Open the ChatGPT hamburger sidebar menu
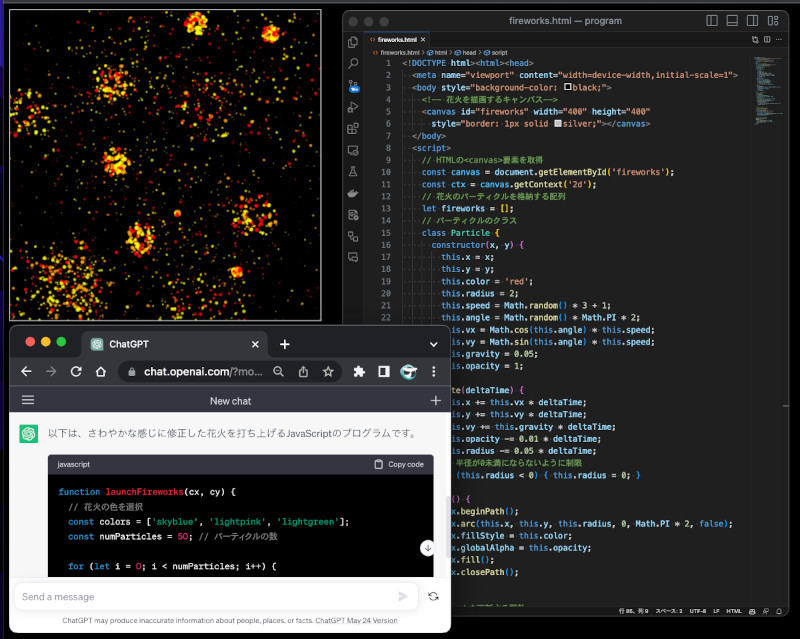800x639 pixels. click(28, 400)
